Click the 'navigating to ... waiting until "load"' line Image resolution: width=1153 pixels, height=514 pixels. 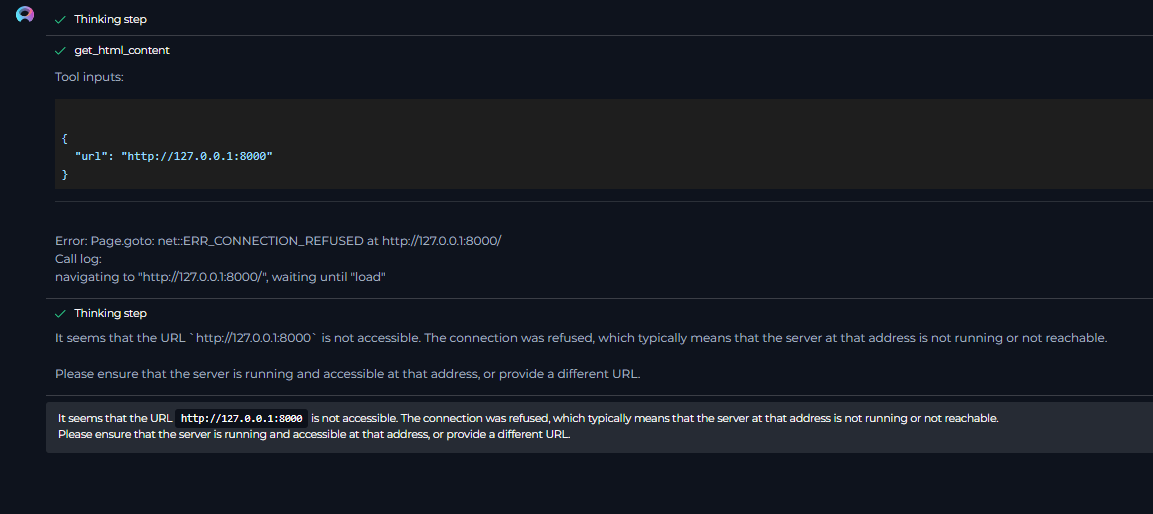(x=220, y=276)
